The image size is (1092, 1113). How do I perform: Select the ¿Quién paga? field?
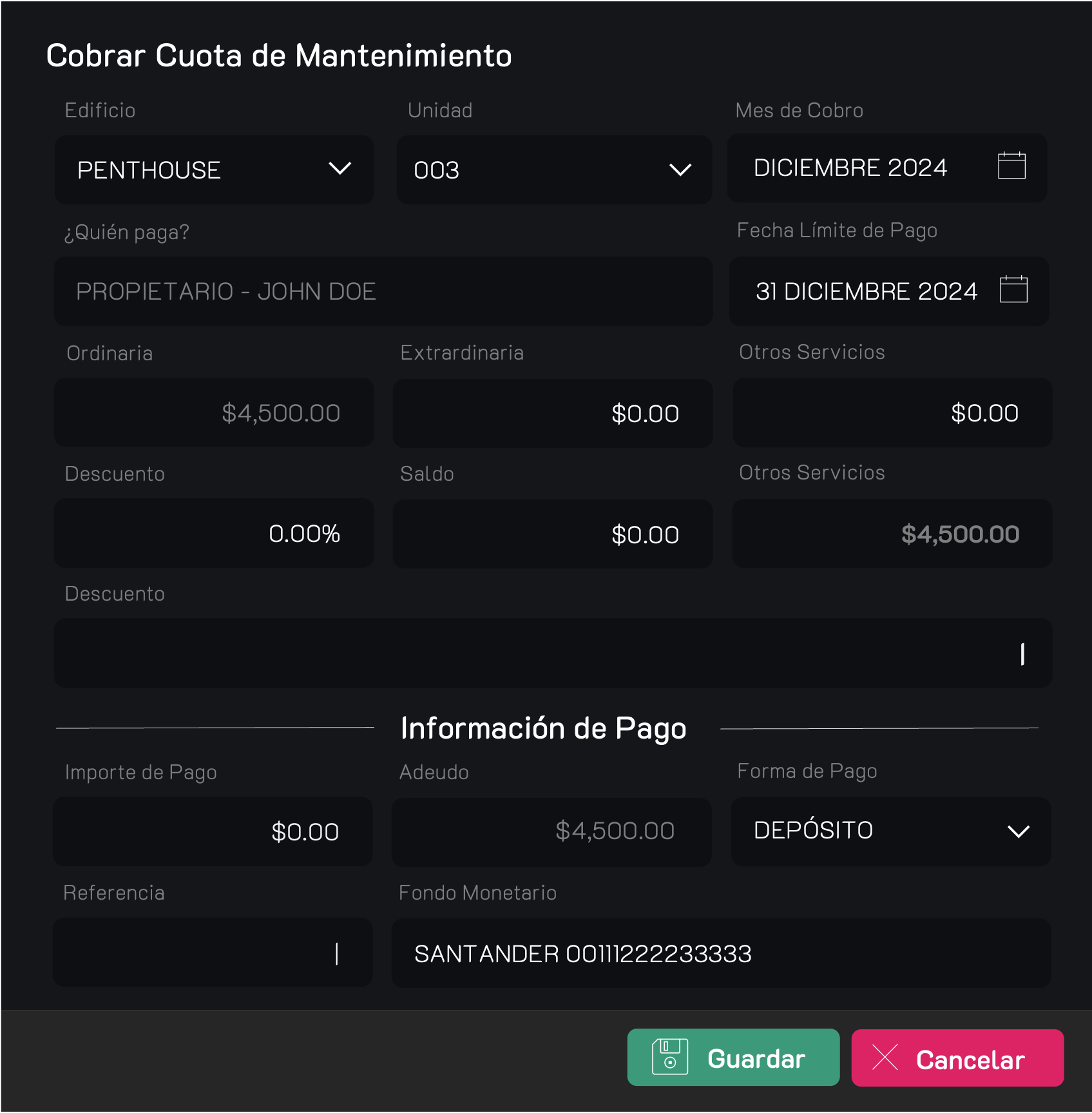(383, 291)
